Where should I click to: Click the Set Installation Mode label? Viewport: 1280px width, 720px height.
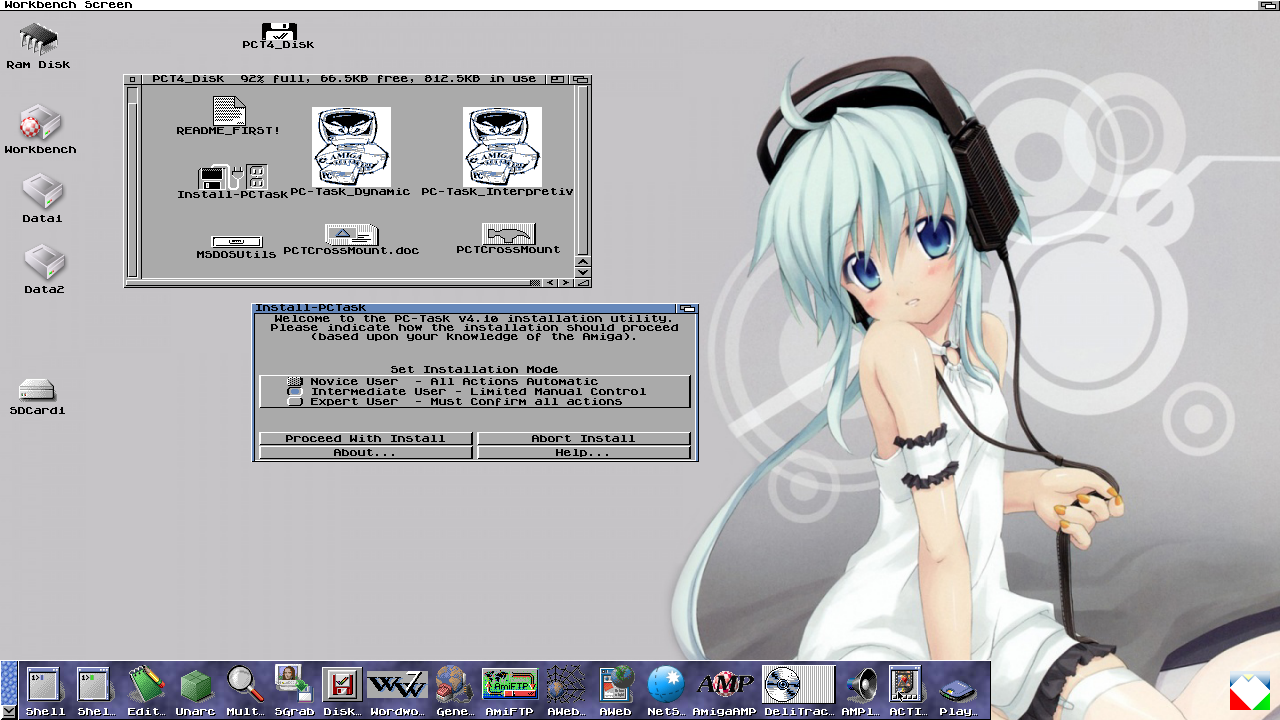tap(474, 369)
